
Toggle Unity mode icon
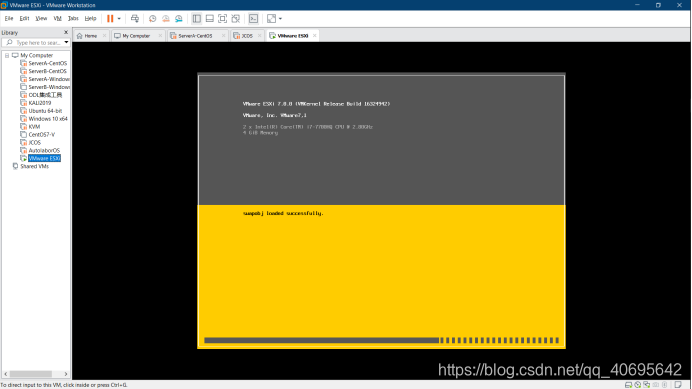(x=236, y=19)
